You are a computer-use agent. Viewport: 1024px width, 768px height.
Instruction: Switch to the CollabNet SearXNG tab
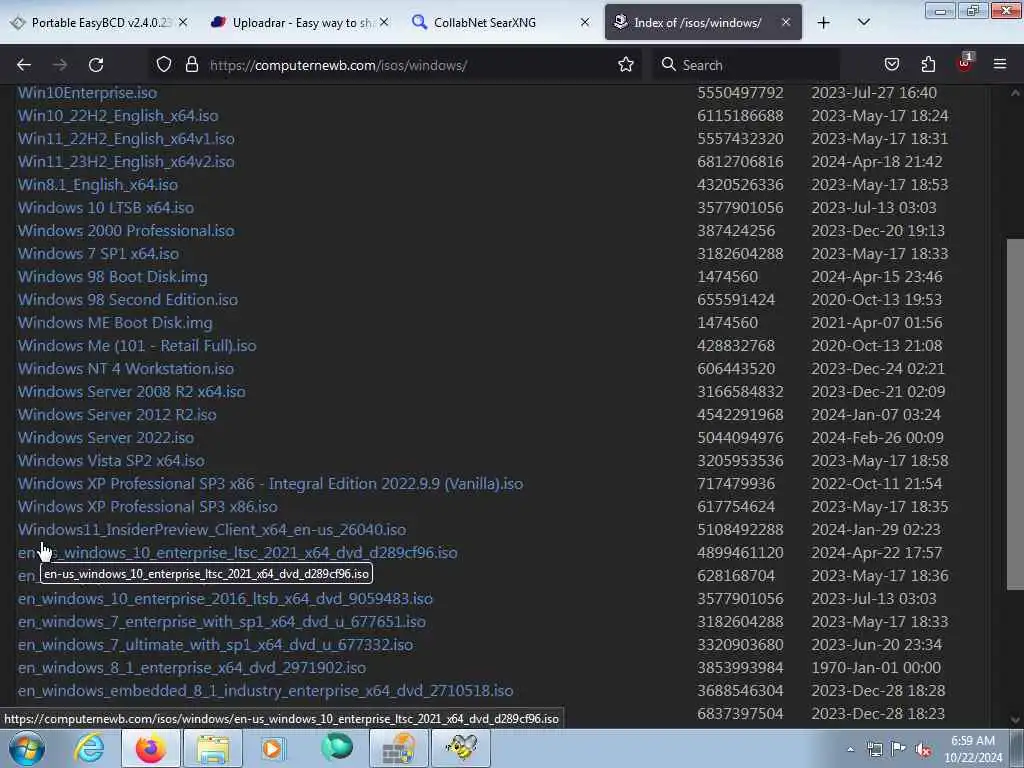click(x=502, y=23)
